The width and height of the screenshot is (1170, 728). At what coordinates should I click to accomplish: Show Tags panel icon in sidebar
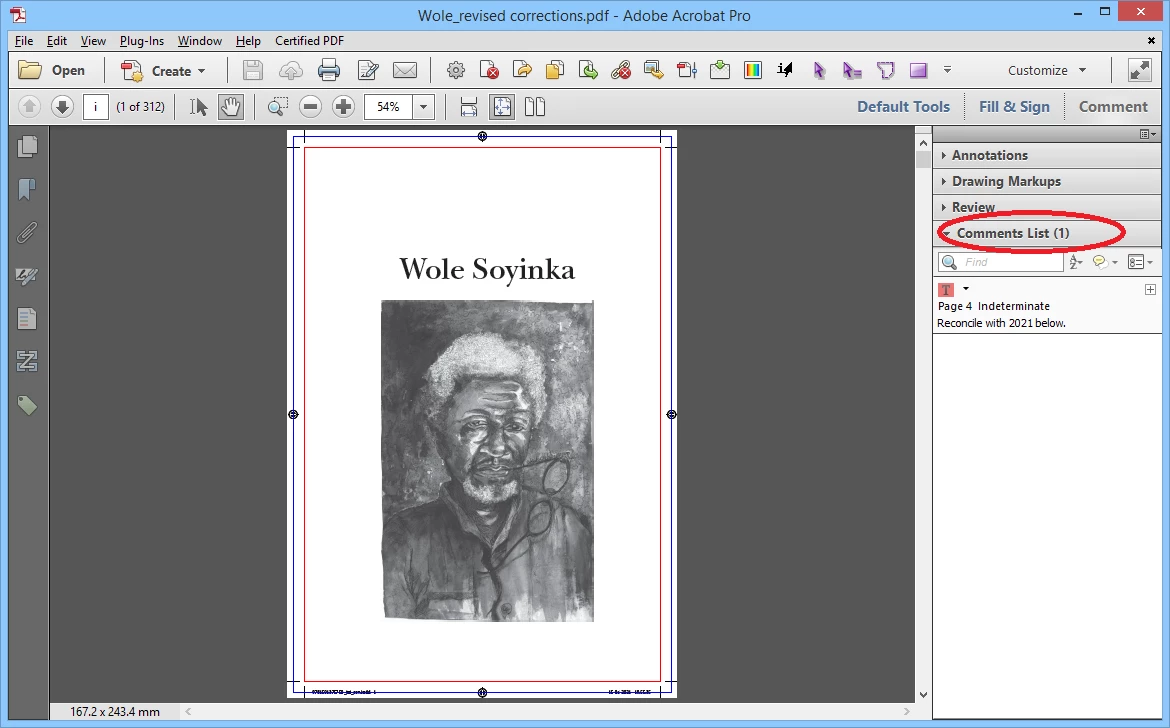[27, 405]
